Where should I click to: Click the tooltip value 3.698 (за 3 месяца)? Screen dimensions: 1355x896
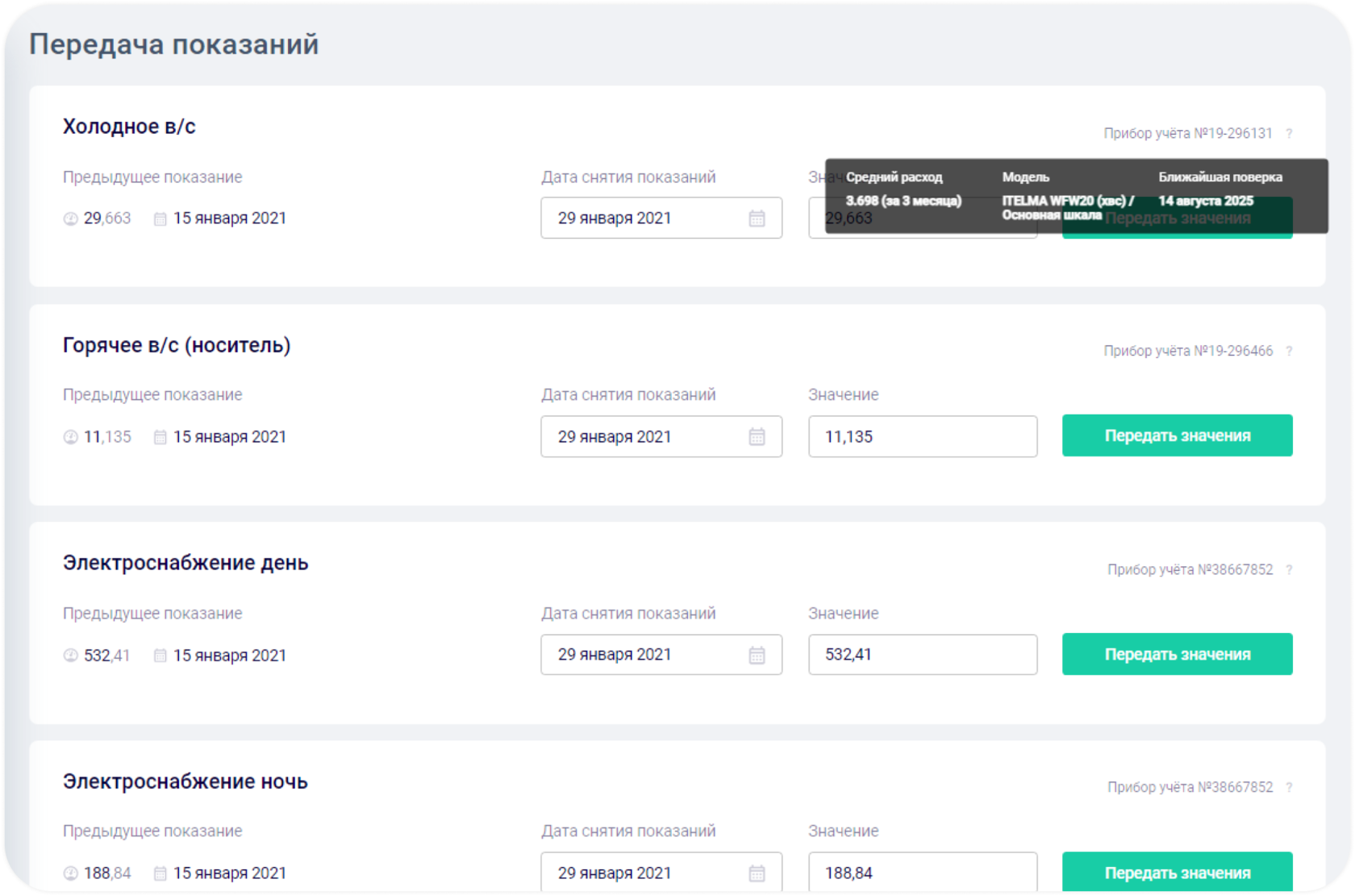[x=903, y=201]
